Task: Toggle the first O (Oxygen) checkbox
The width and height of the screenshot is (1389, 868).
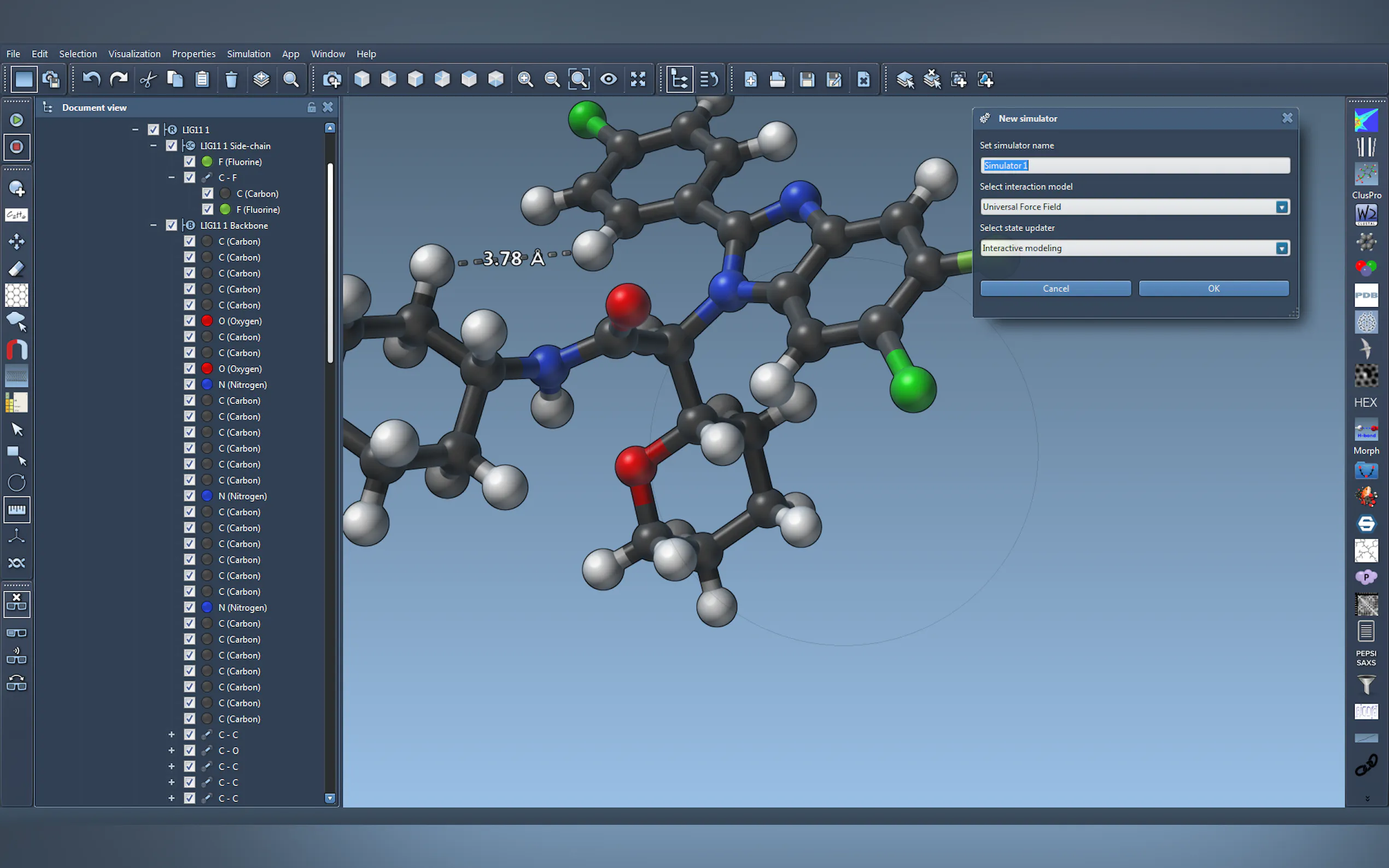Action: point(190,321)
